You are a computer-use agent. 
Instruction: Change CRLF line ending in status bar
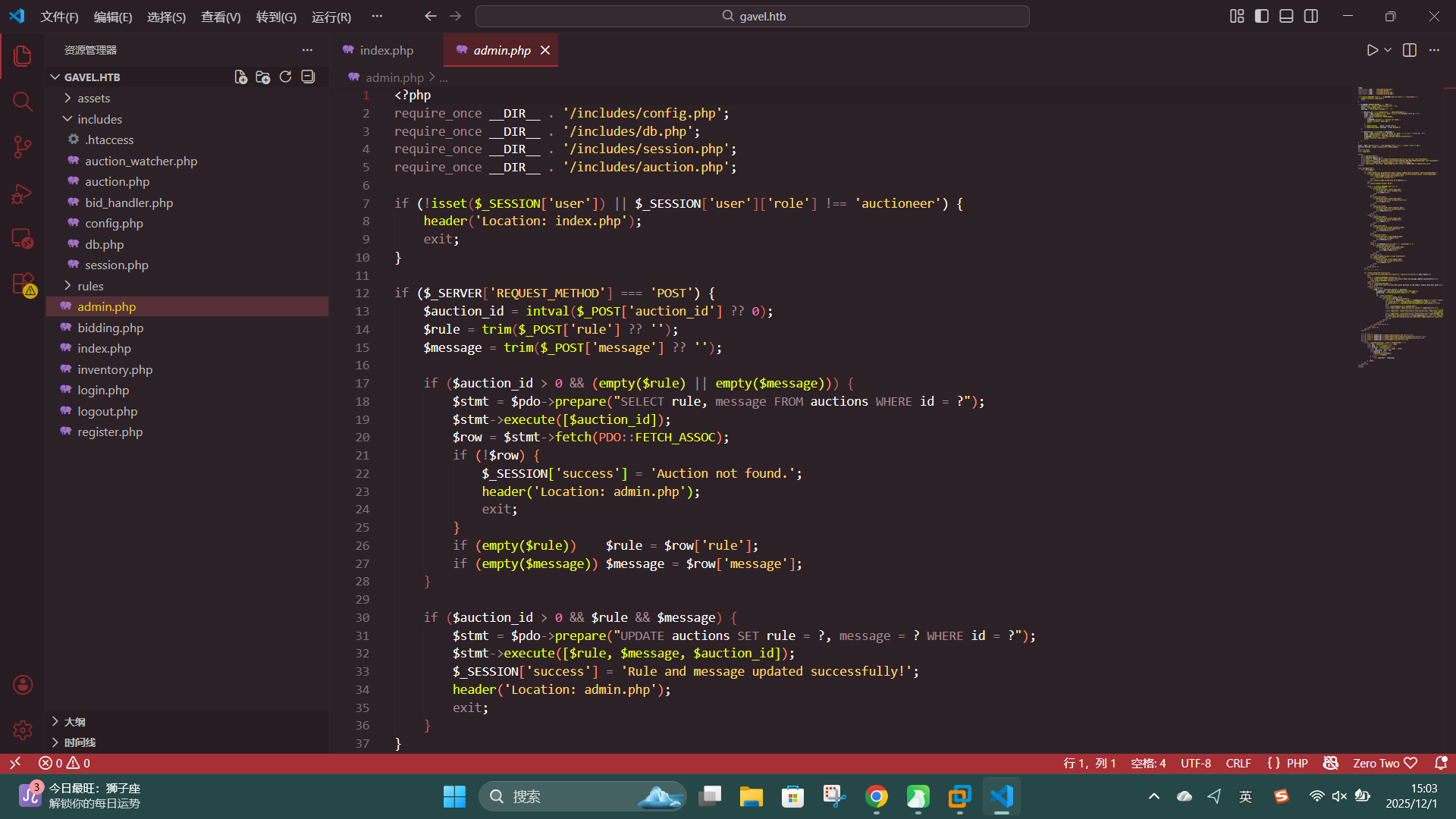click(x=1238, y=763)
